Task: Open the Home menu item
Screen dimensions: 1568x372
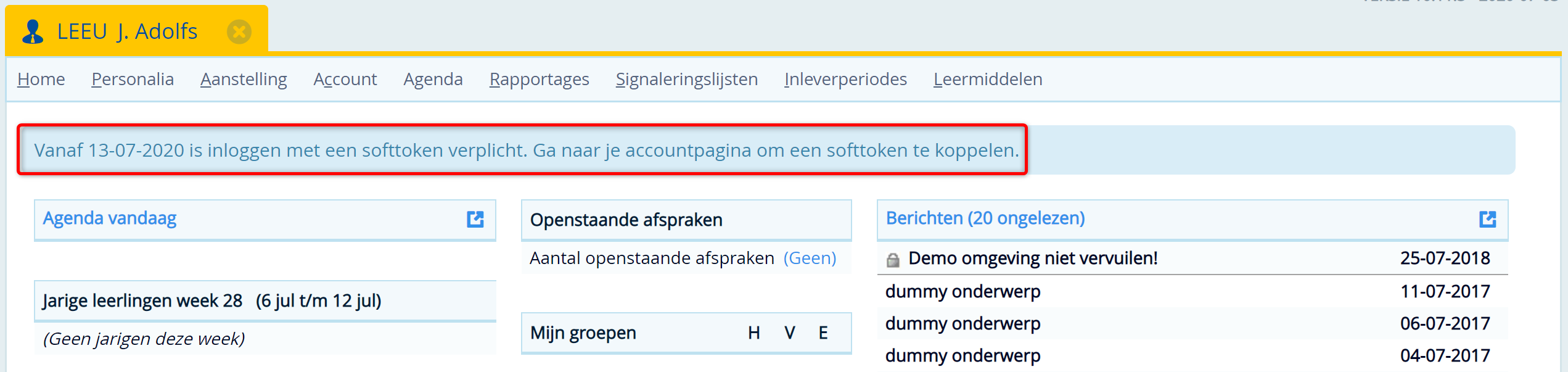Action: (x=41, y=79)
